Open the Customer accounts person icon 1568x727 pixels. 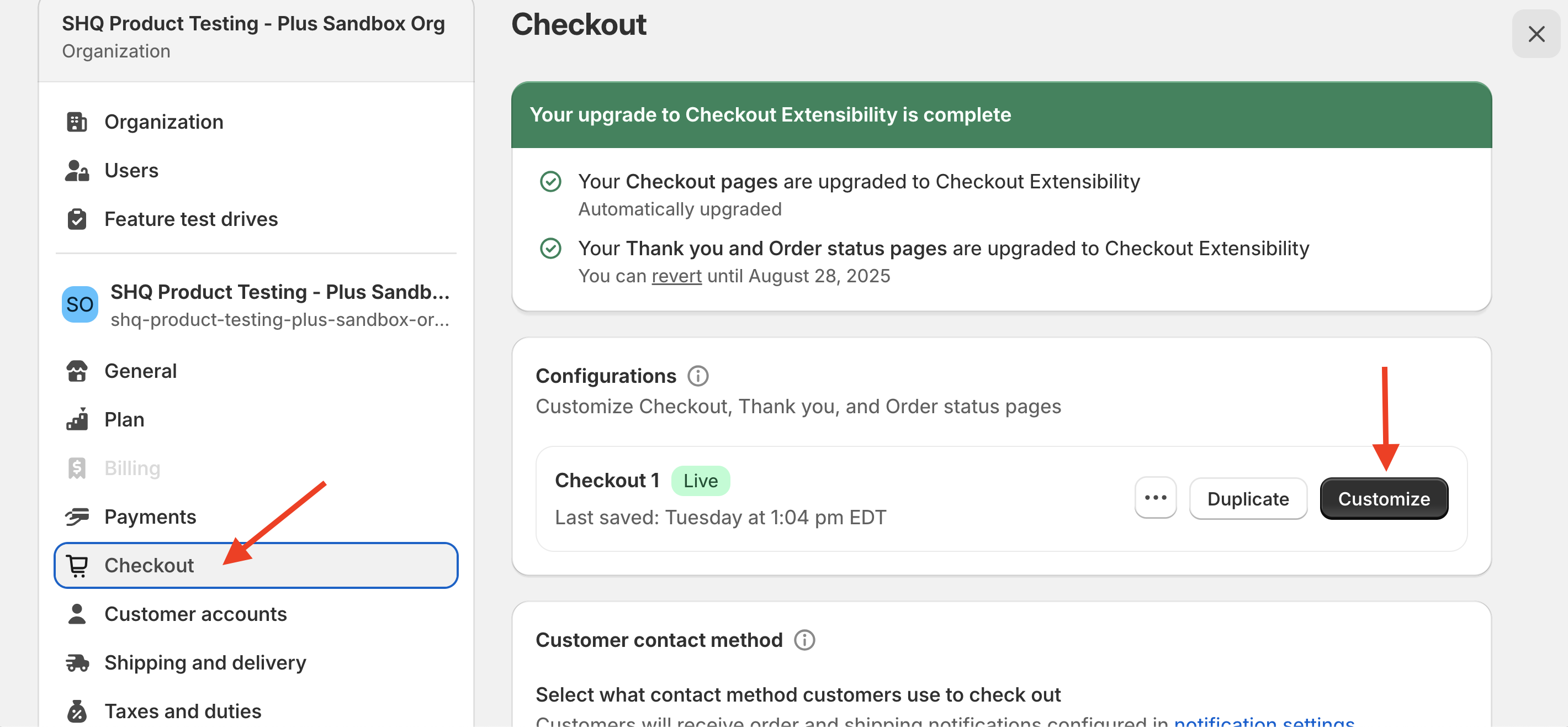click(77, 614)
